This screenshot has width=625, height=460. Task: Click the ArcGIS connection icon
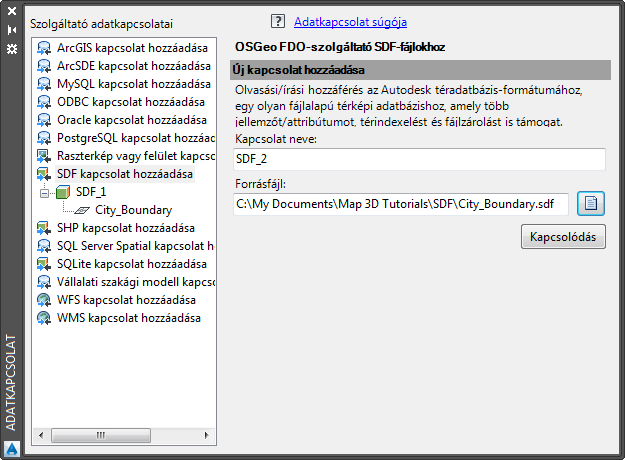point(43,48)
